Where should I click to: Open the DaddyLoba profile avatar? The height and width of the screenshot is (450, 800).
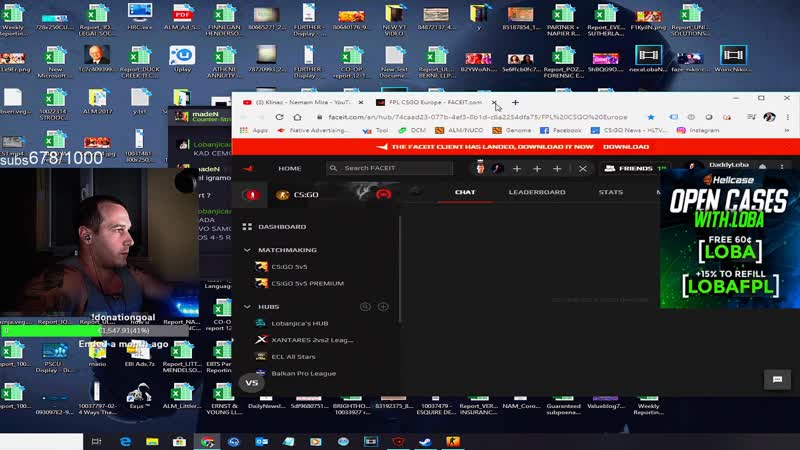pyautogui.click(x=693, y=166)
